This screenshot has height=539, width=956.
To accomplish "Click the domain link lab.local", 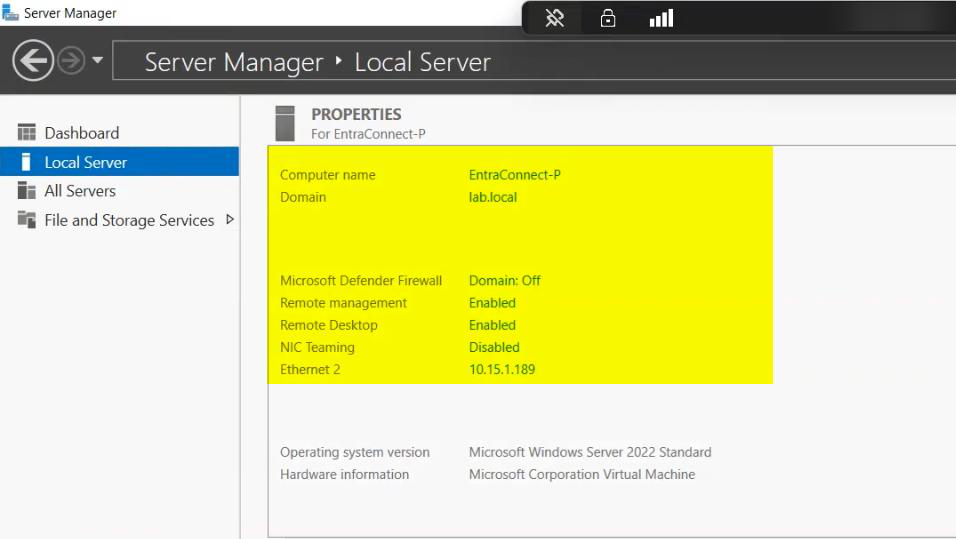I will point(493,197).
